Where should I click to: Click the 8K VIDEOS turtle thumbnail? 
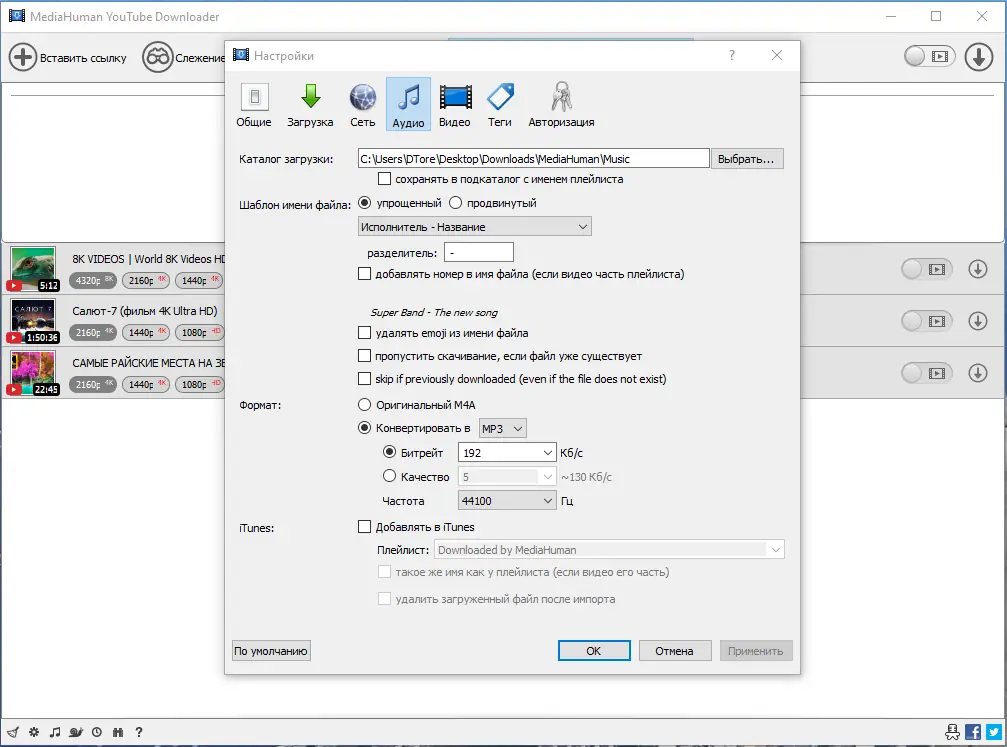(33, 267)
